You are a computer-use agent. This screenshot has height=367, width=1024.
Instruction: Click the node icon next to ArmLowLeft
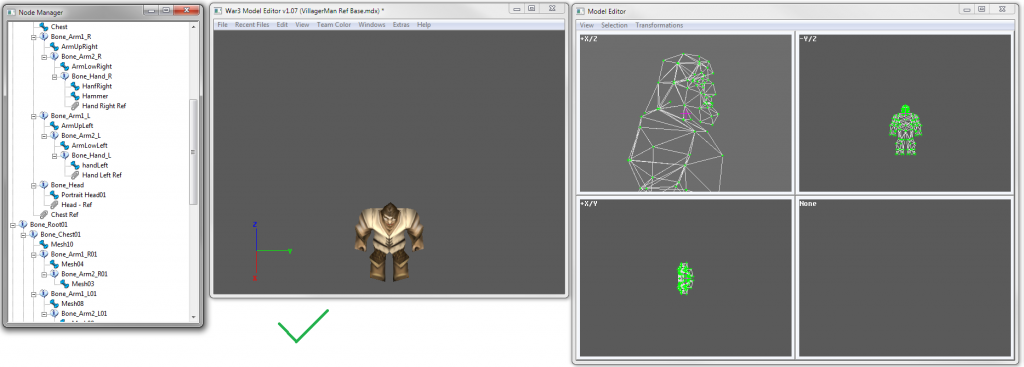click(x=65, y=146)
